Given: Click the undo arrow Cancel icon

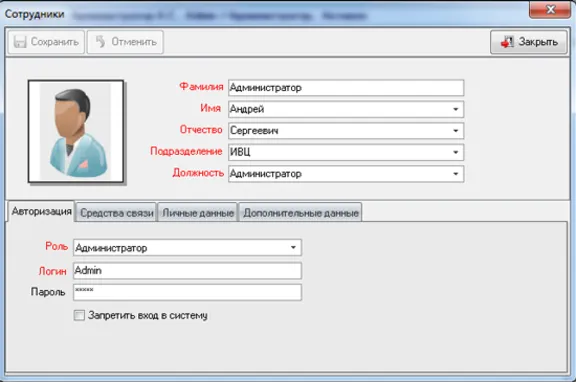Looking at the screenshot, I should click(101, 42).
